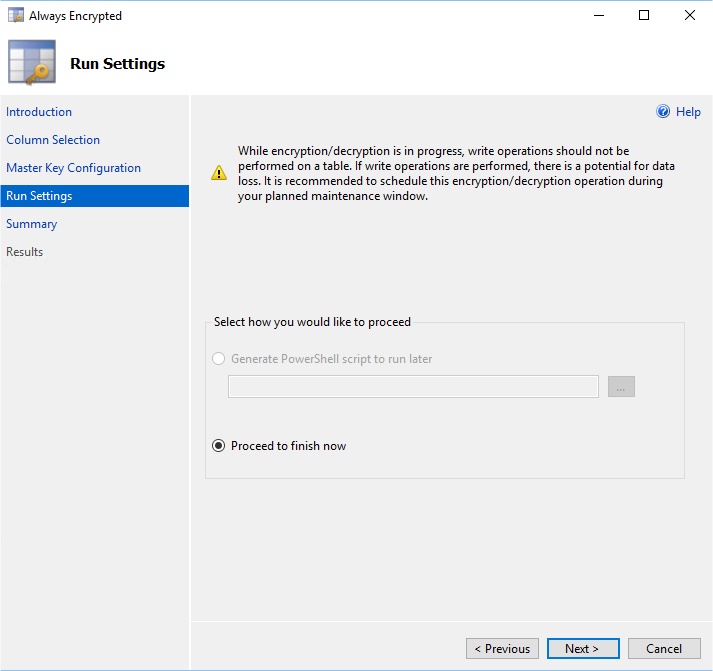713x671 pixels.
Task: Choose Generate PowerShell script to run later
Action: (x=219, y=359)
